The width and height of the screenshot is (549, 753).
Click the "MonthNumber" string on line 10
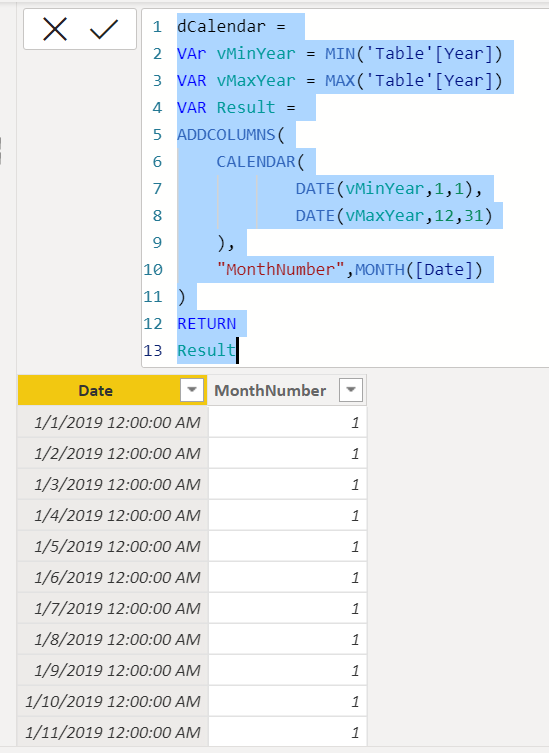pyautogui.click(x=281, y=269)
